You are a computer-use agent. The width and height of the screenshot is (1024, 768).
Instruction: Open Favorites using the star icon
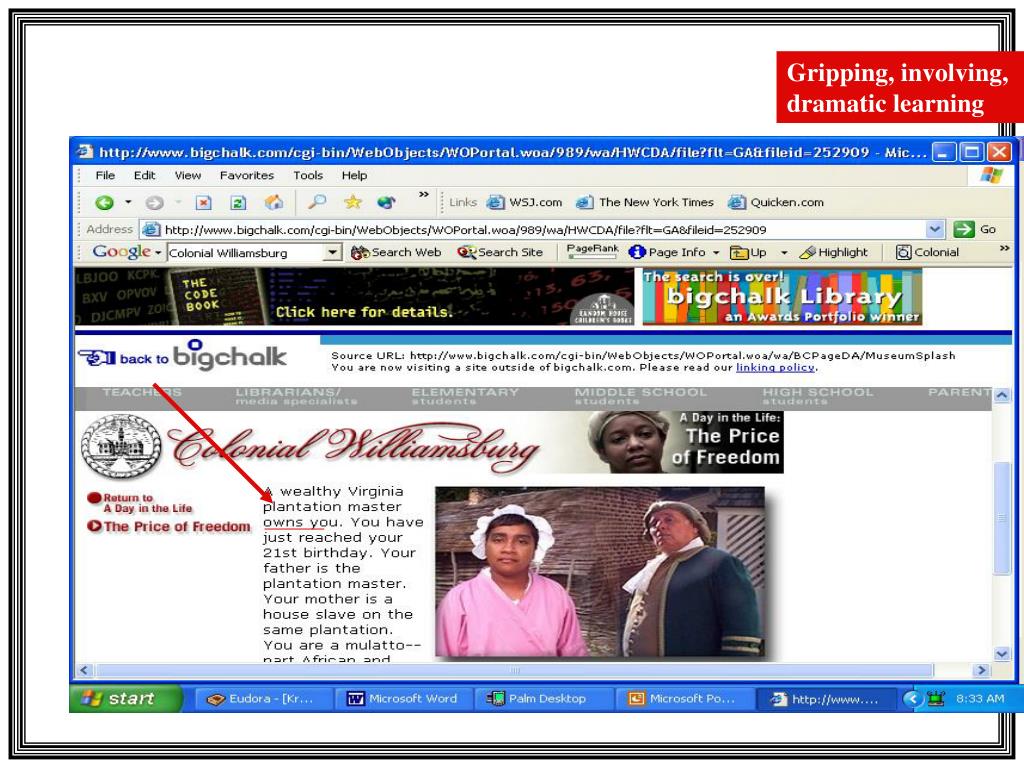click(x=353, y=202)
